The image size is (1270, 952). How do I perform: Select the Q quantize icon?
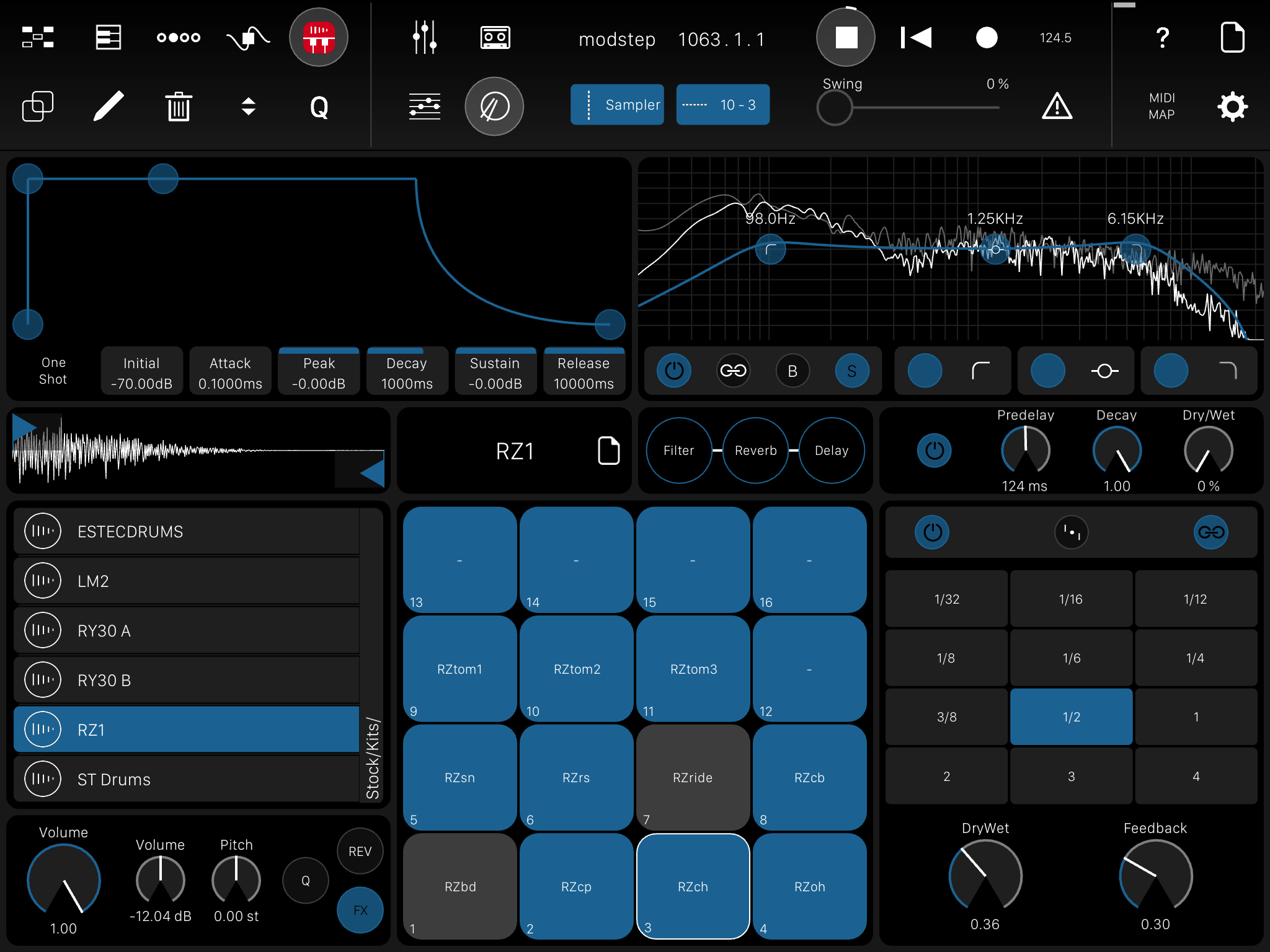tap(319, 107)
